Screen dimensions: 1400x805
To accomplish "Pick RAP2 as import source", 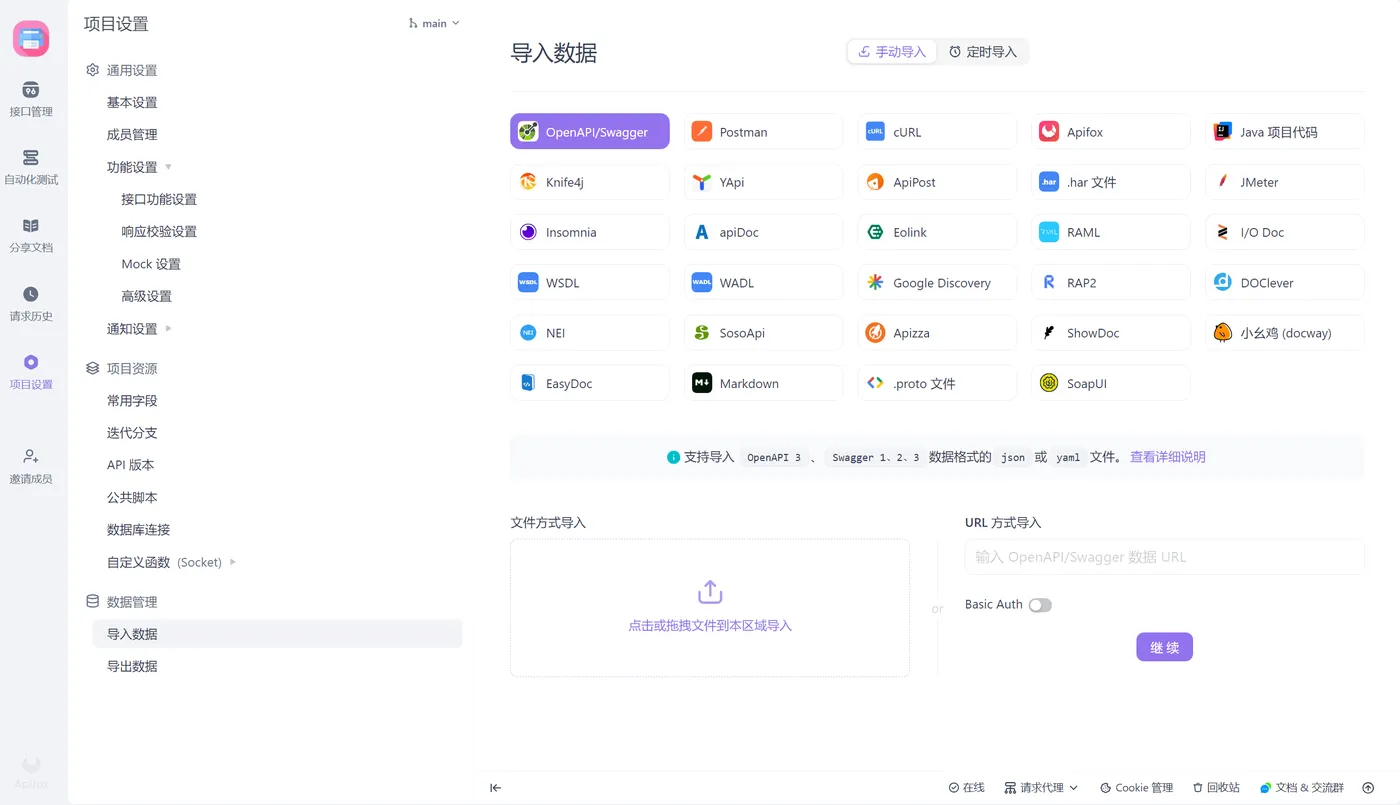I will pyautogui.click(x=1111, y=282).
